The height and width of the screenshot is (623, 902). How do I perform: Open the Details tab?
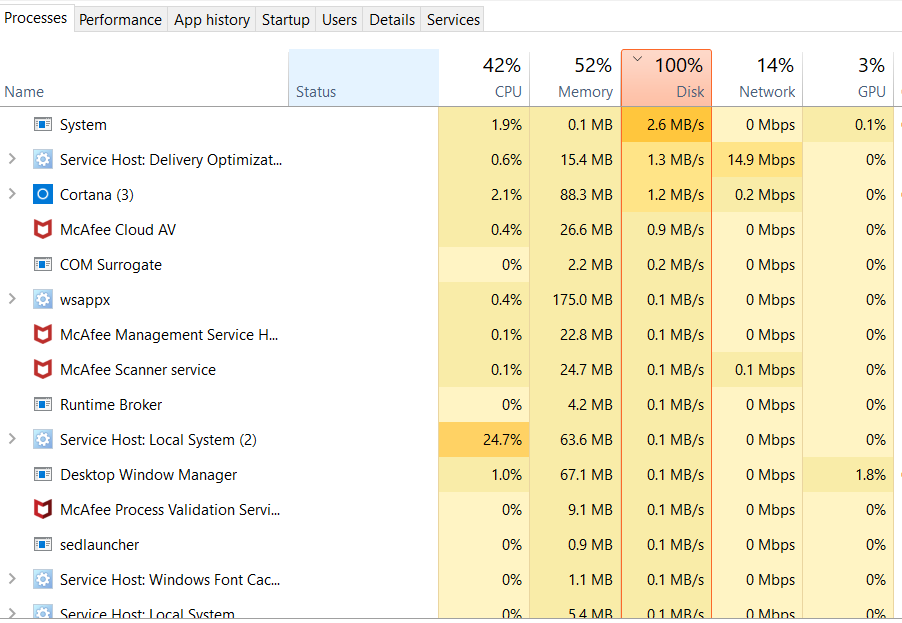pyautogui.click(x=392, y=20)
